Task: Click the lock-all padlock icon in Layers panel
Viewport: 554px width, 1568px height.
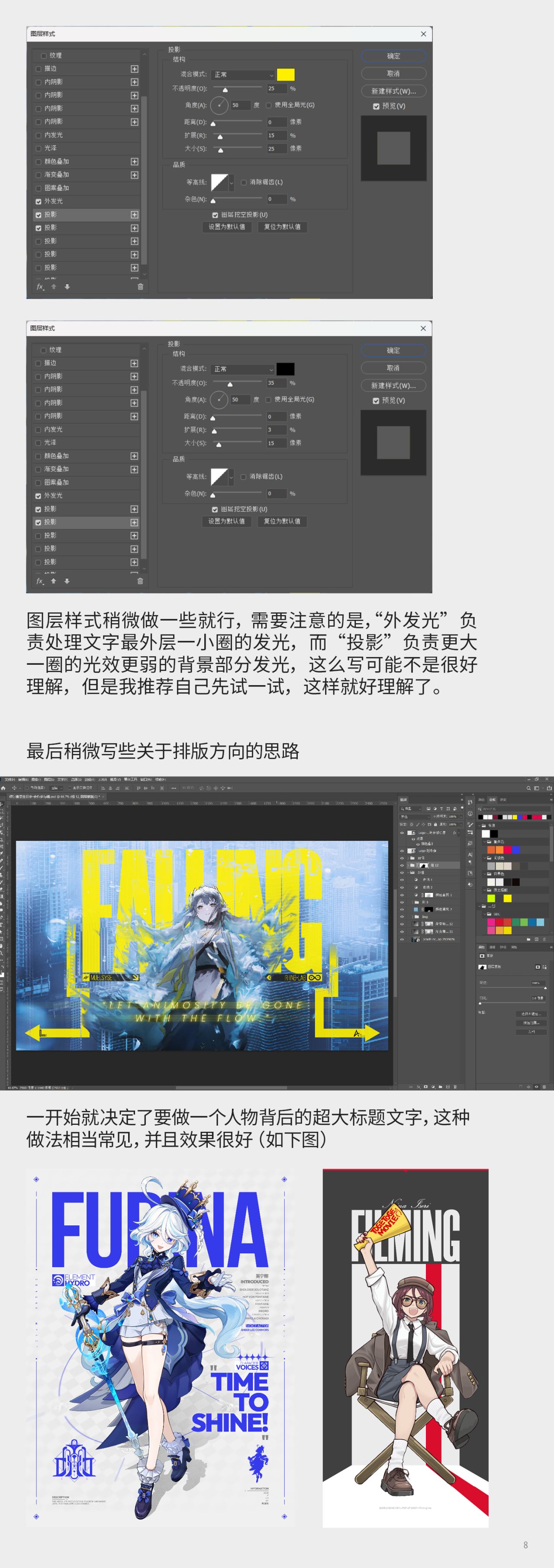Action: 436,824
